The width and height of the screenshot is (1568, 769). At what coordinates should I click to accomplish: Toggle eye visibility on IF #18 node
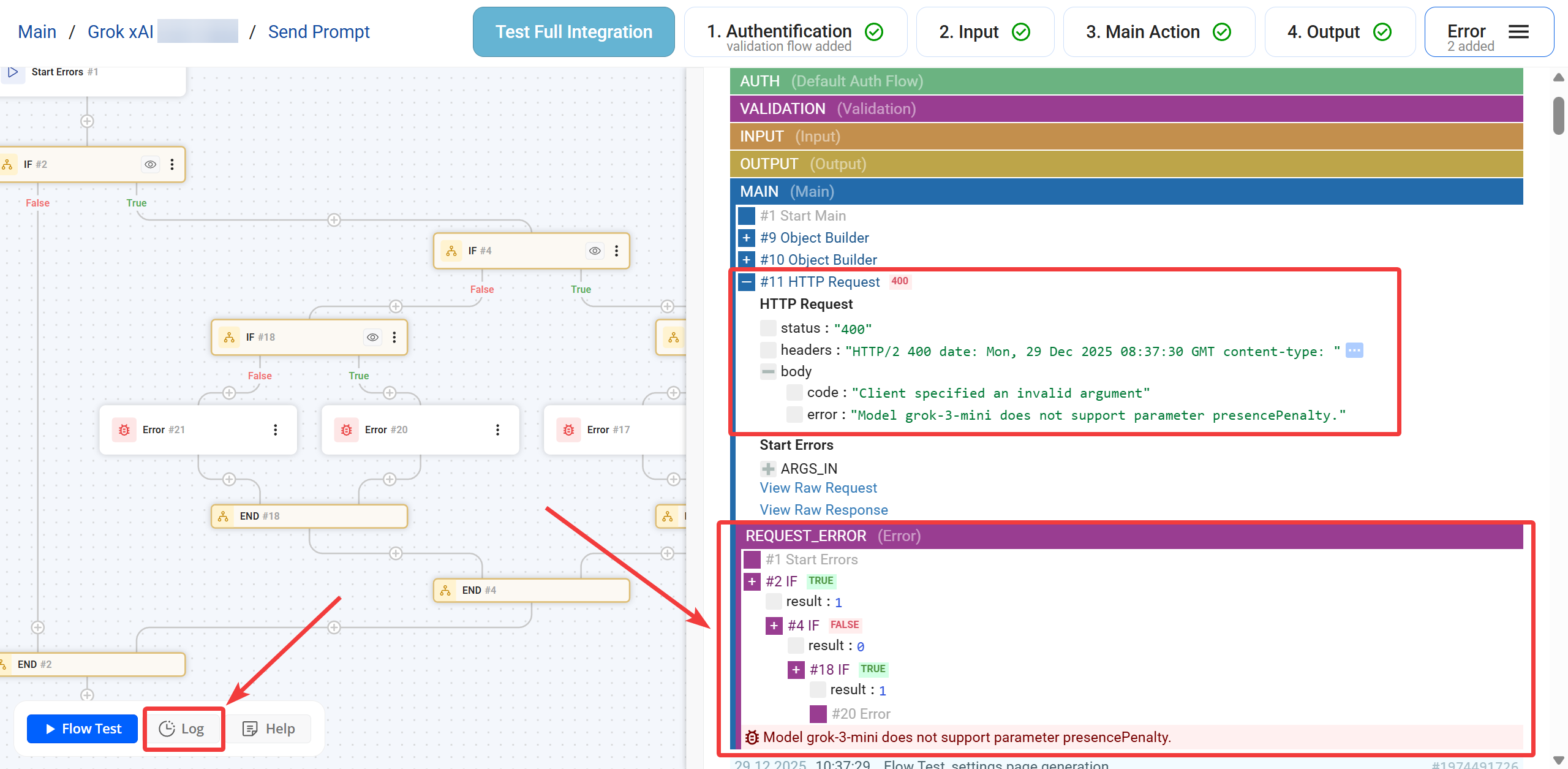(x=372, y=338)
